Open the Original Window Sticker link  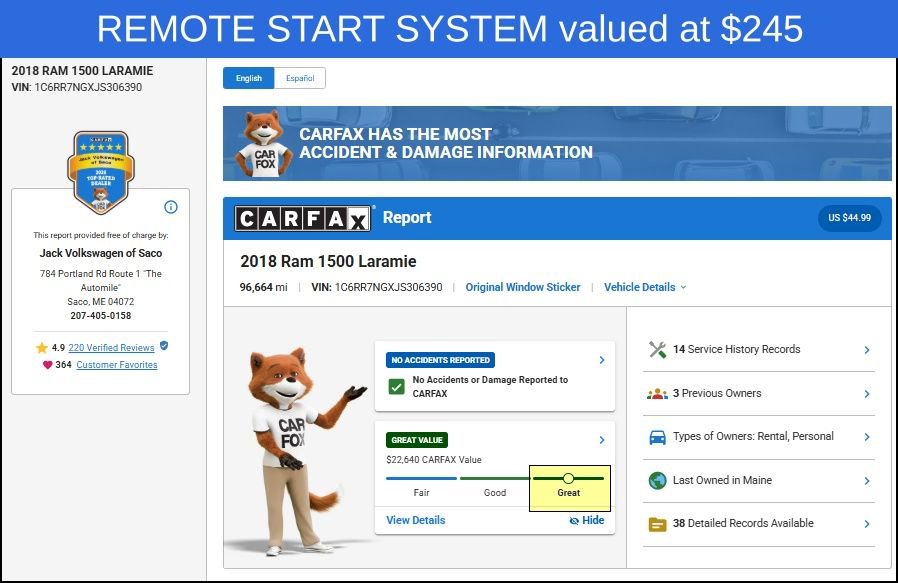pos(522,287)
